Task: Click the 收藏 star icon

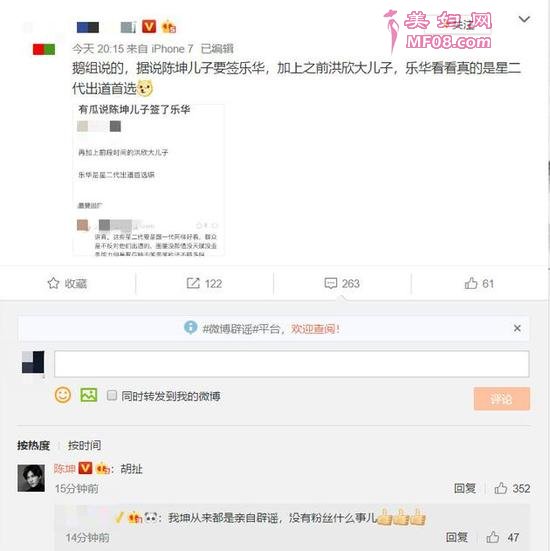Action: click(53, 283)
